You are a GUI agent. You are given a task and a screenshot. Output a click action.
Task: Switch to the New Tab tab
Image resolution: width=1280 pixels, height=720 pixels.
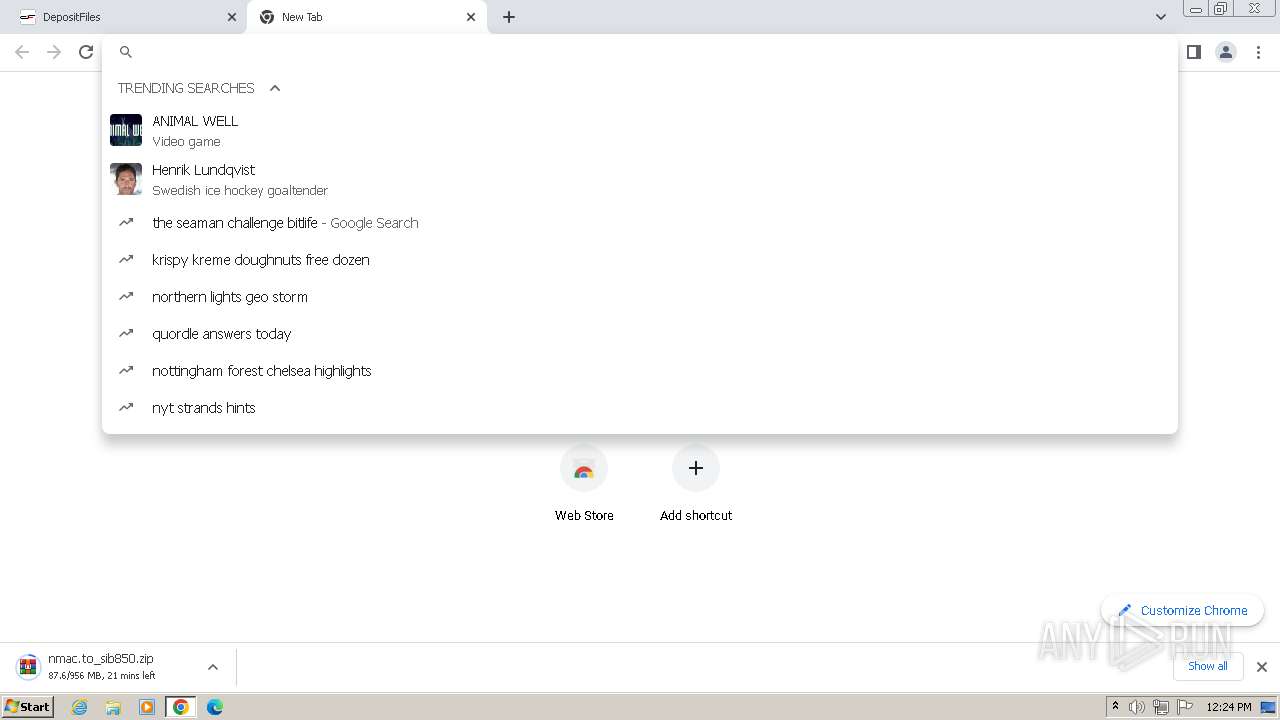click(366, 17)
